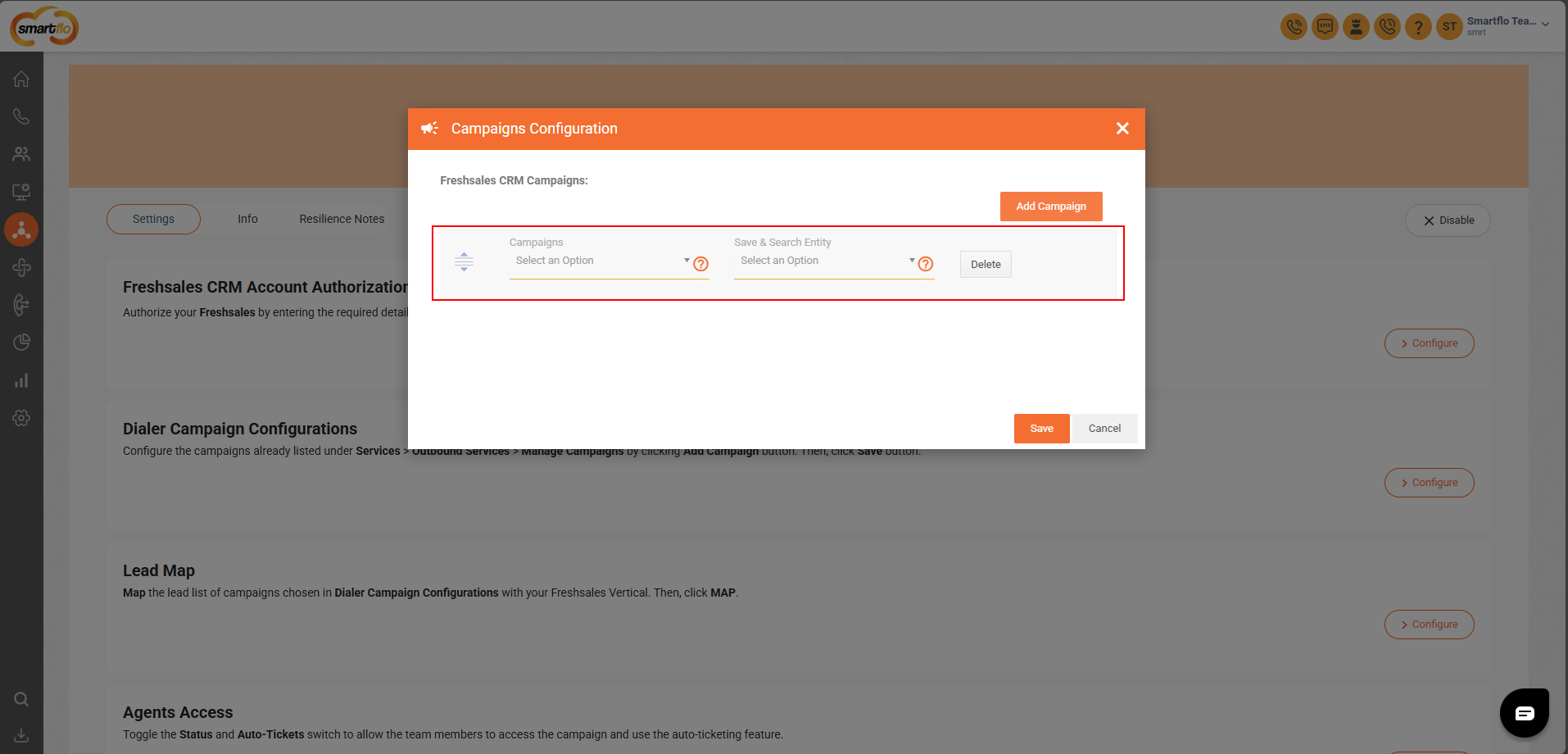The width and height of the screenshot is (1568, 754).
Task: Open the cross-shaped connector sidebar icon
Action: pos(21,267)
